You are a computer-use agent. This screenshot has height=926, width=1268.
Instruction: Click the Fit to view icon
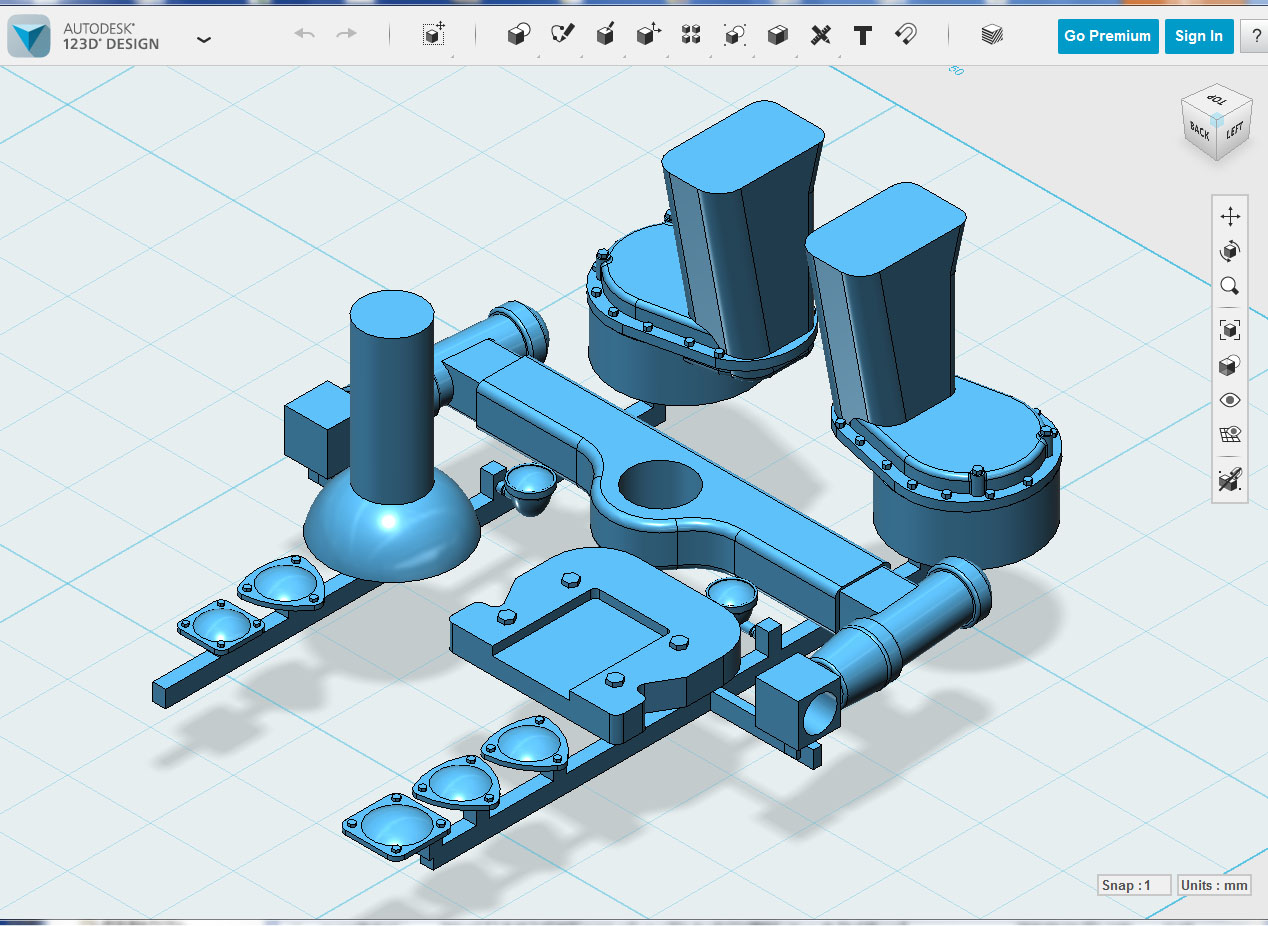tap(1230, 329)
